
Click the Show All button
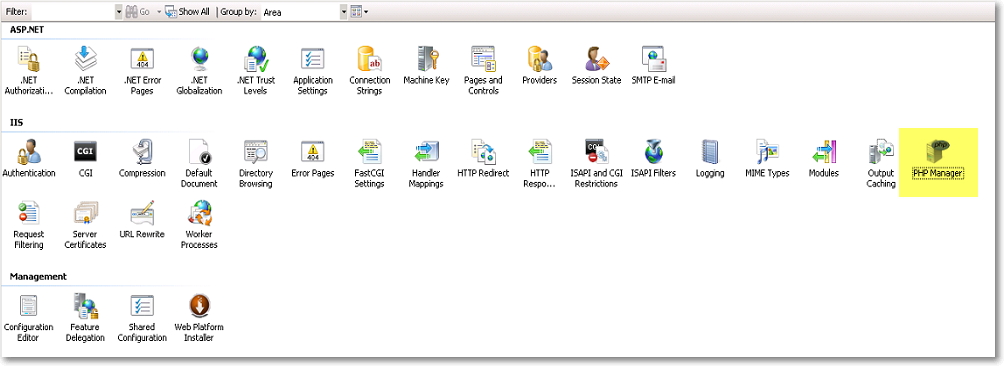188,12
